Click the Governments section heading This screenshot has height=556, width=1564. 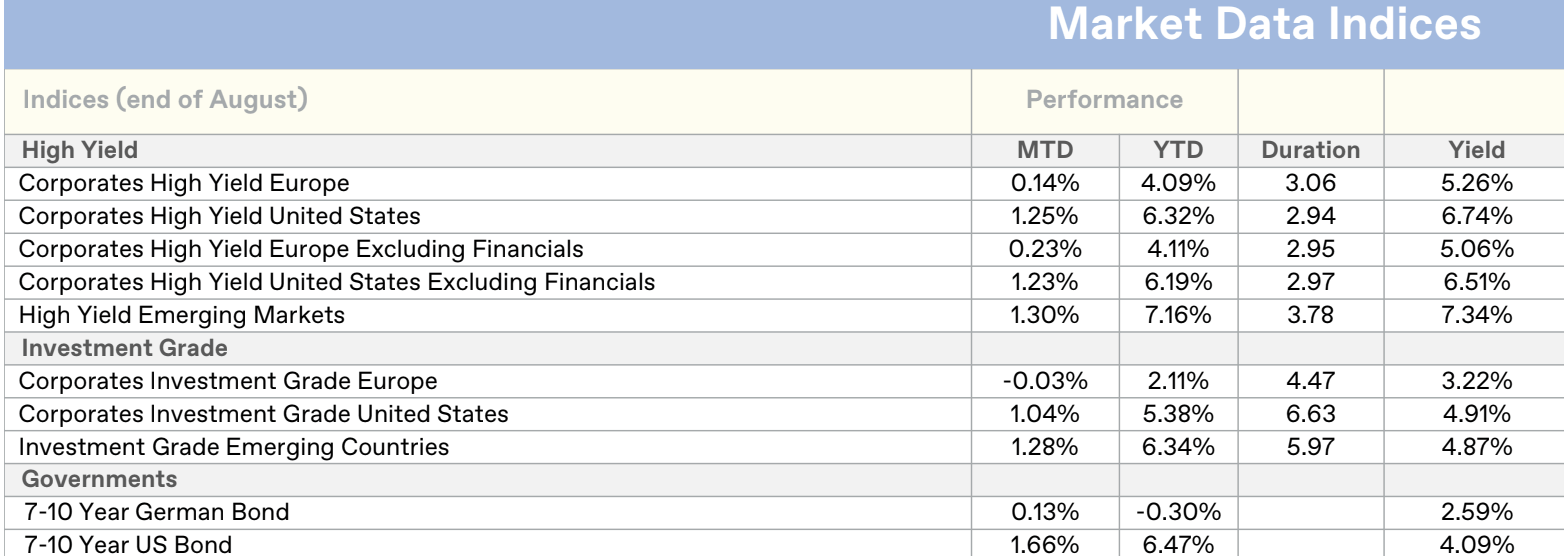pyautogui.click(x=99, y=479)
